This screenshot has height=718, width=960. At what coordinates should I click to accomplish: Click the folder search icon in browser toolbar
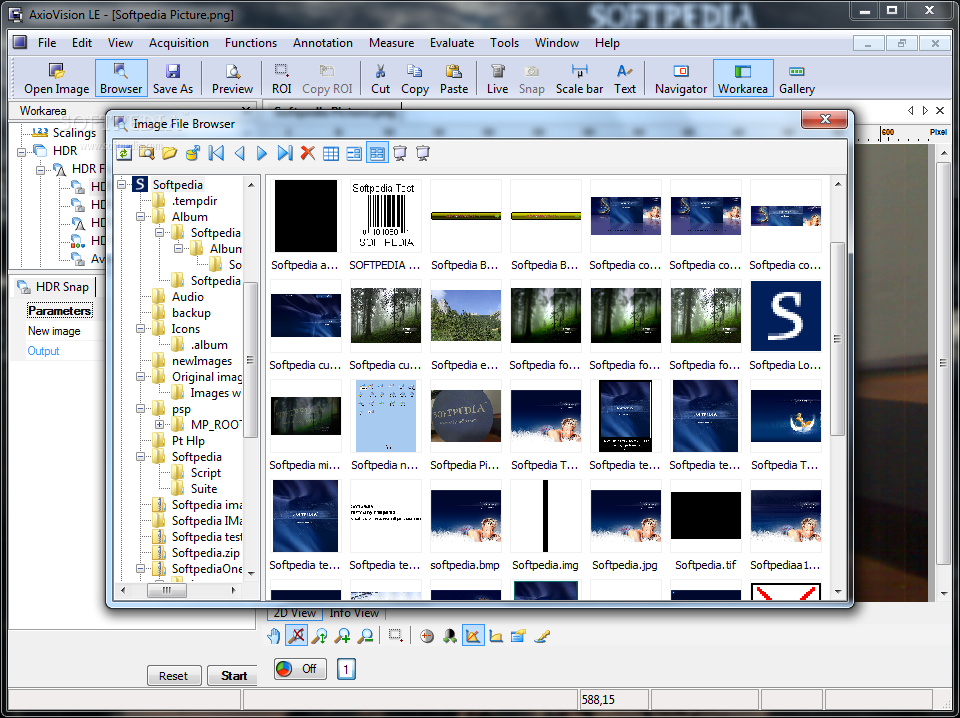pos(146,153)
